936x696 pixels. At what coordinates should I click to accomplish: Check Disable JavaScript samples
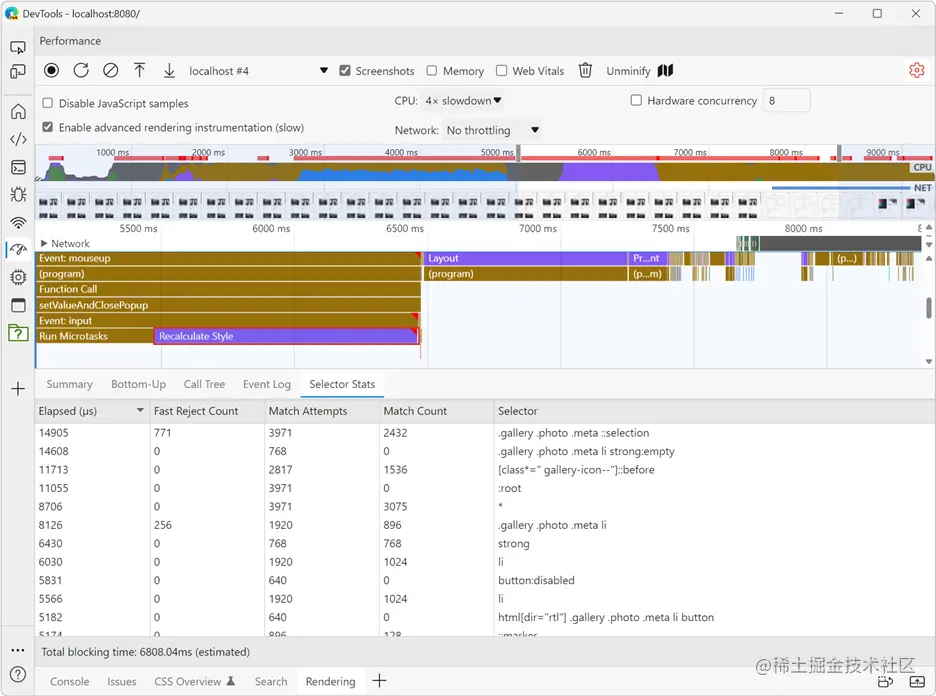coord(48,103)
